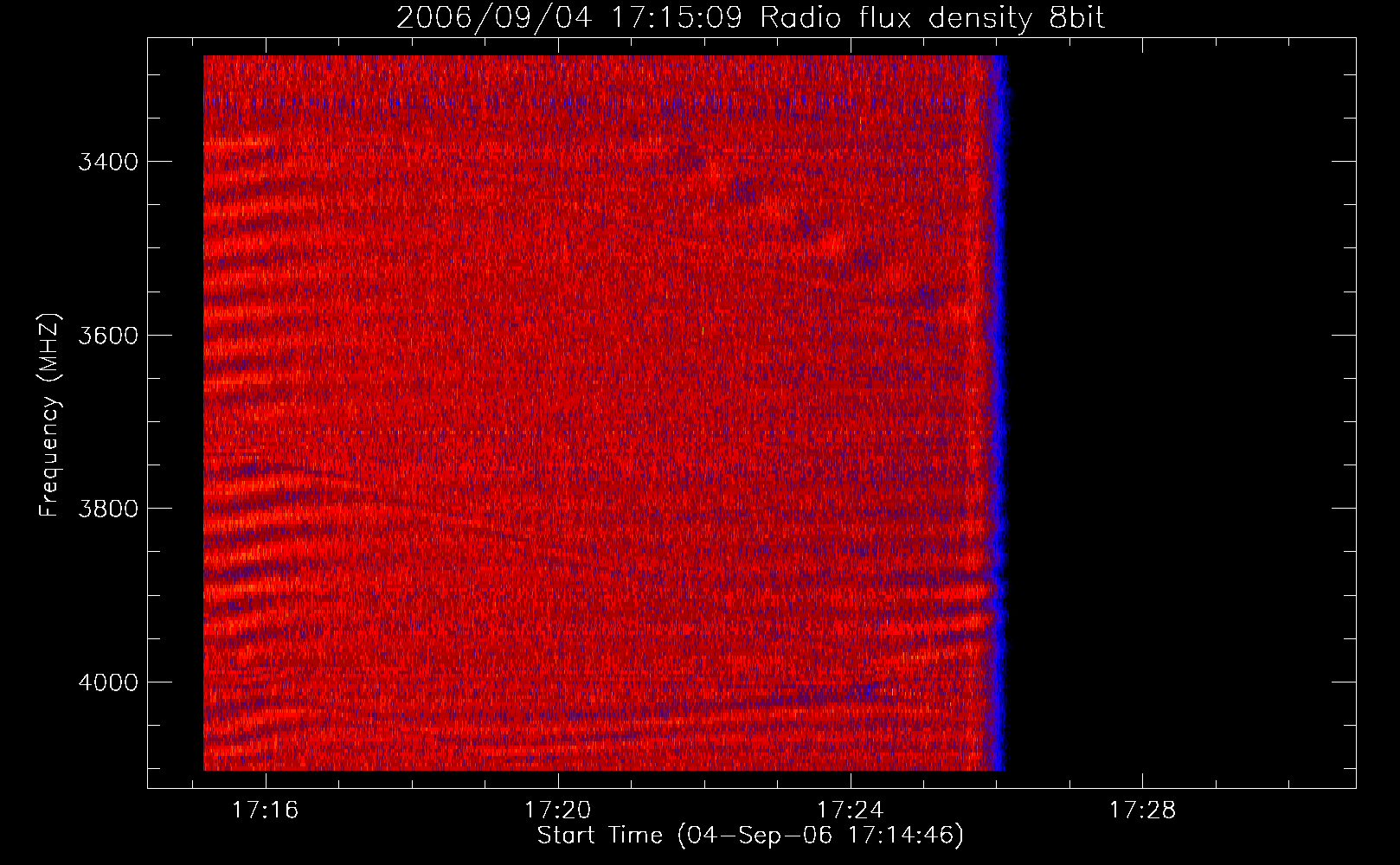1400x865 pixels.
Task: Click the 17:20 time tick label
Action: (558, 810)
